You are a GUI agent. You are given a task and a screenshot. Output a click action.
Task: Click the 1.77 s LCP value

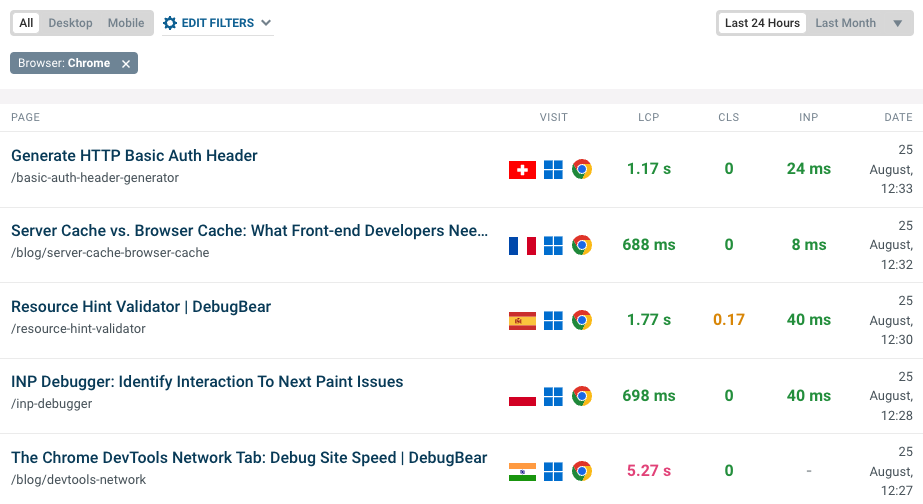[x=649, y=320]
